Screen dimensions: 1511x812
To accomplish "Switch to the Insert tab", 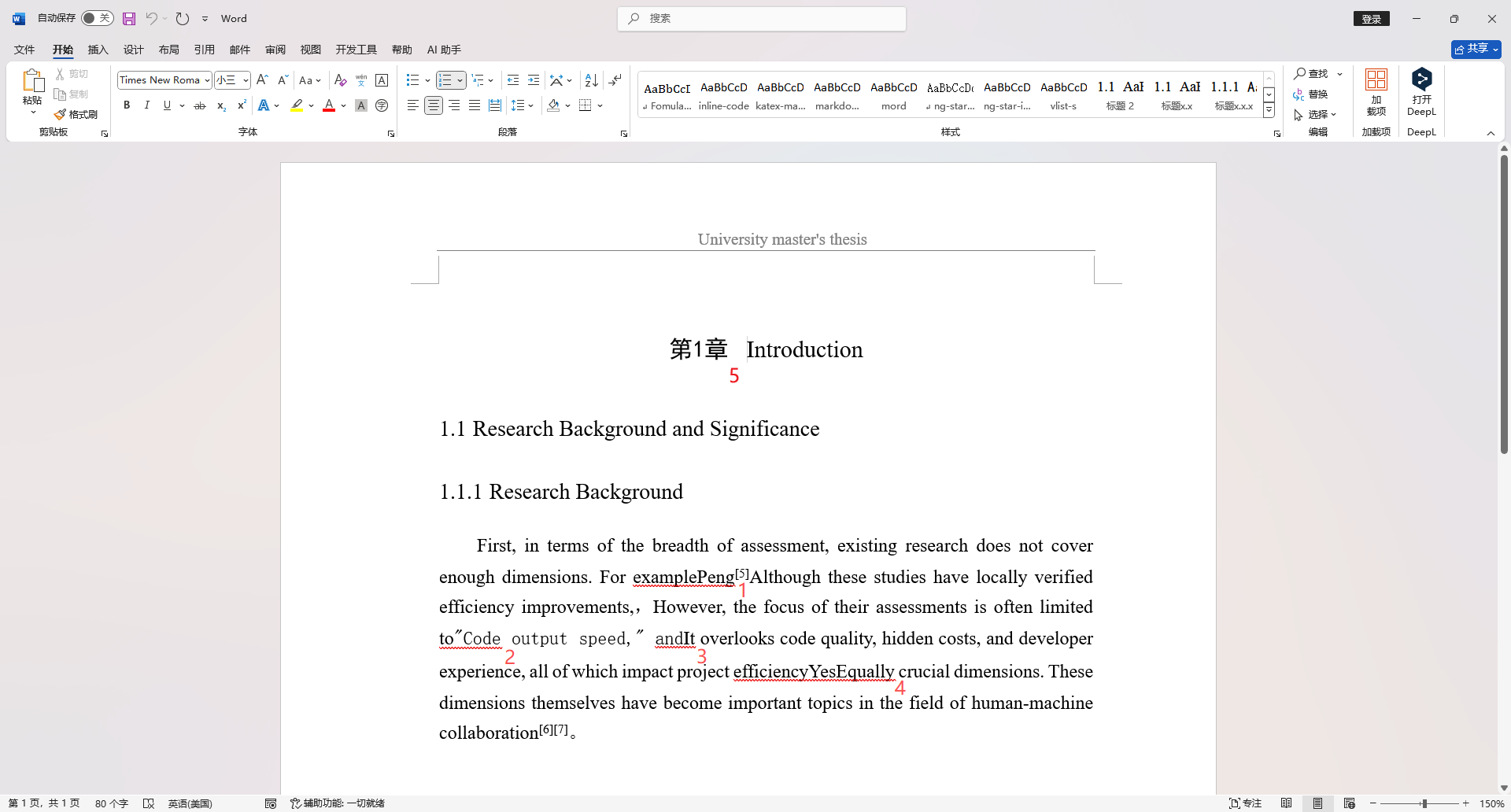I will coord(98,50).
